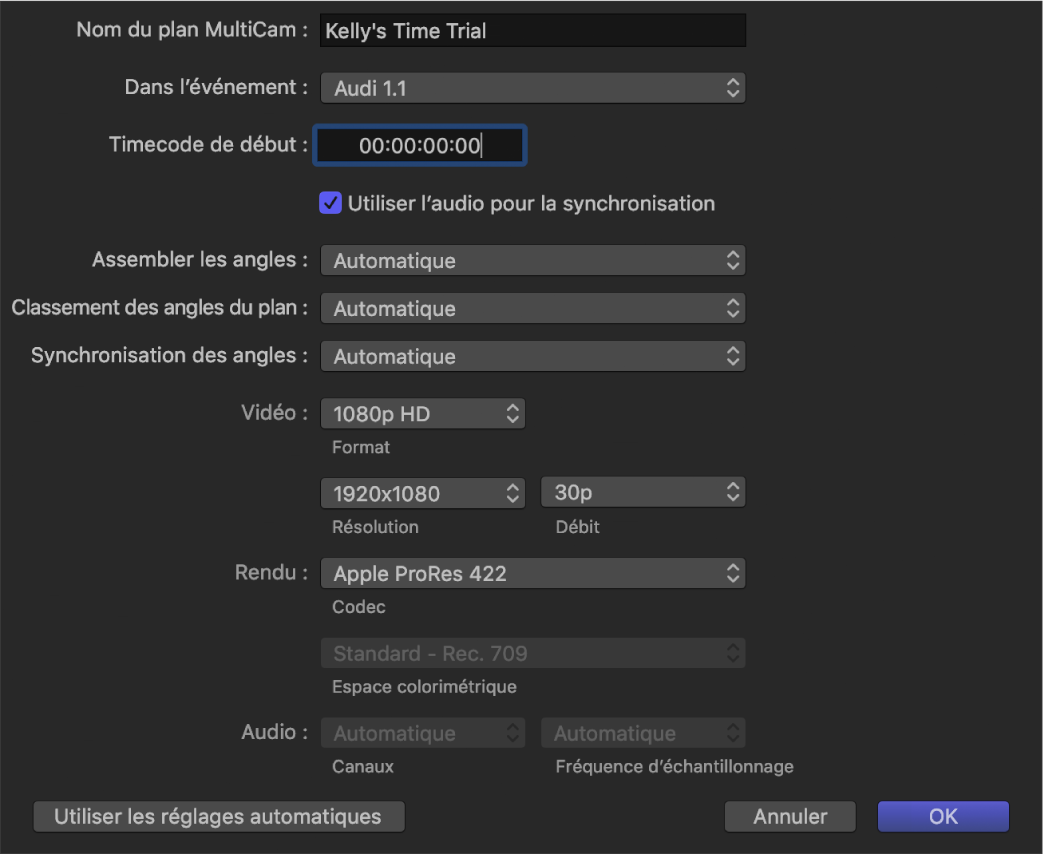
Task: Open the Résolution dropdown showing 1920x1080
Action: (422, 492)
